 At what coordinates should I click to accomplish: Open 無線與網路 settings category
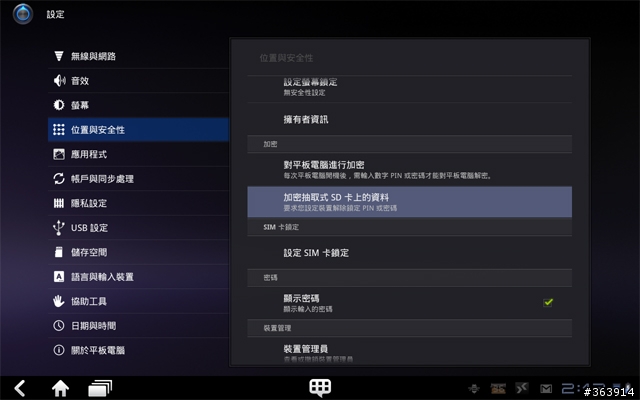point(138,56)
